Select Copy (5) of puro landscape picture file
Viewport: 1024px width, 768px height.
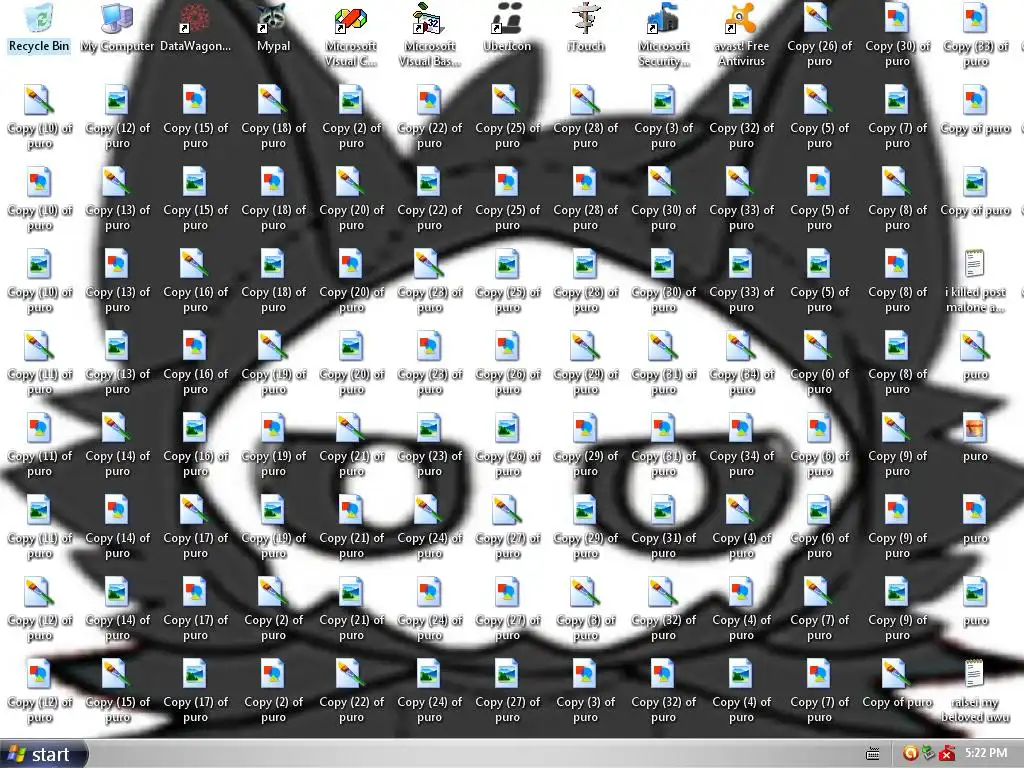[x=819, y=281]
